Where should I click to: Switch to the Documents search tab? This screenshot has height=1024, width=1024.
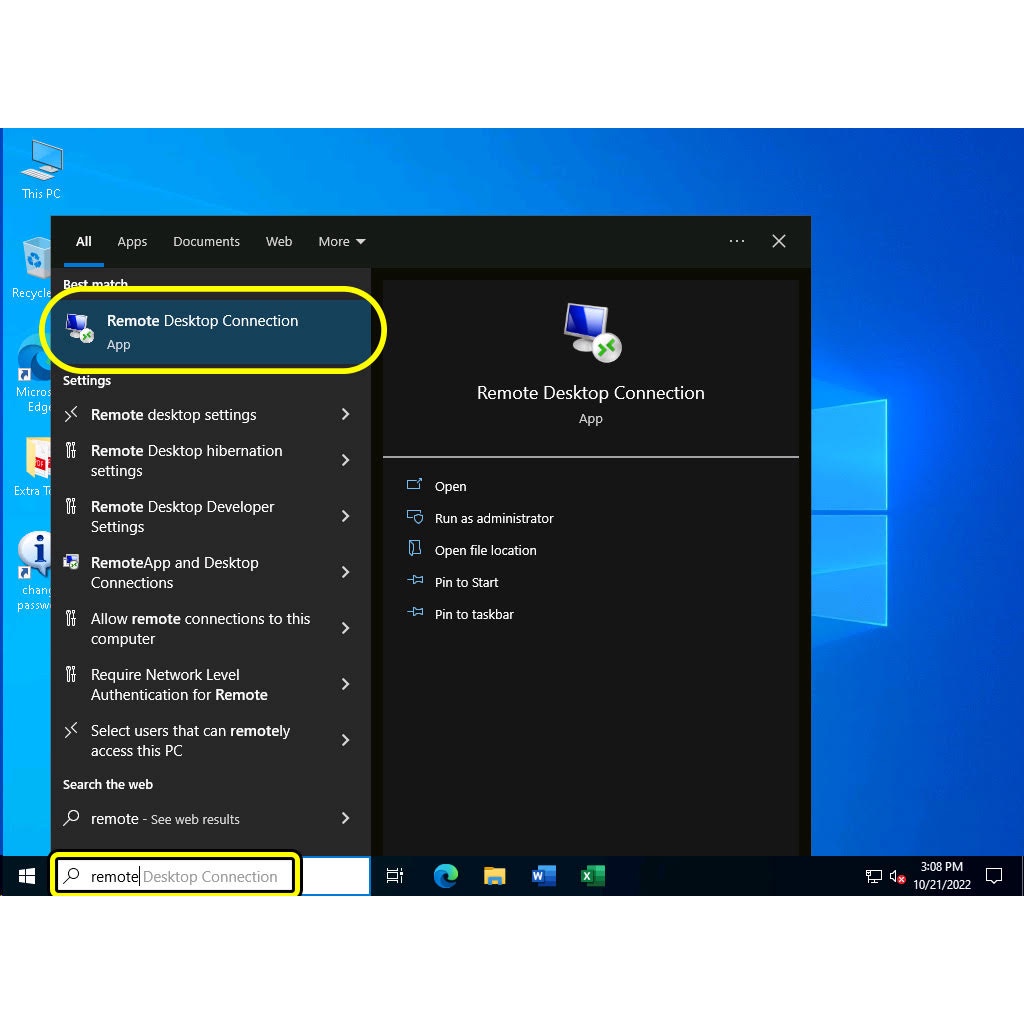(x=206, y=242)
